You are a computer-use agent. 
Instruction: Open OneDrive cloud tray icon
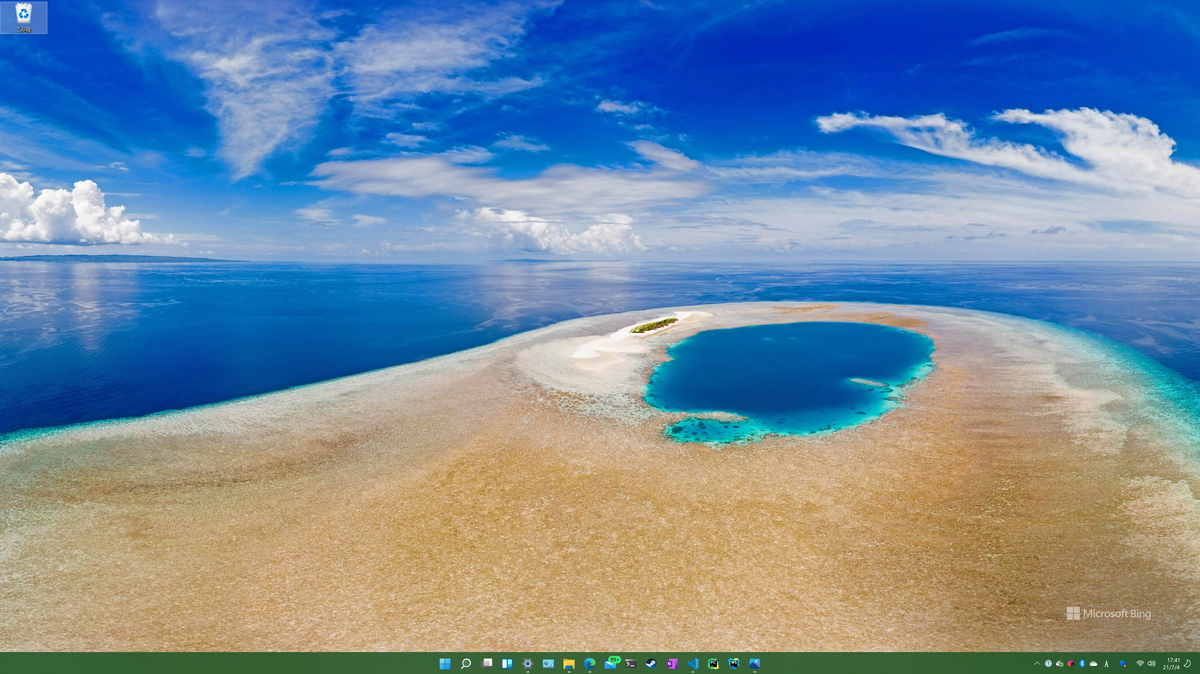pyautogui.click(x=1093, y=663)
